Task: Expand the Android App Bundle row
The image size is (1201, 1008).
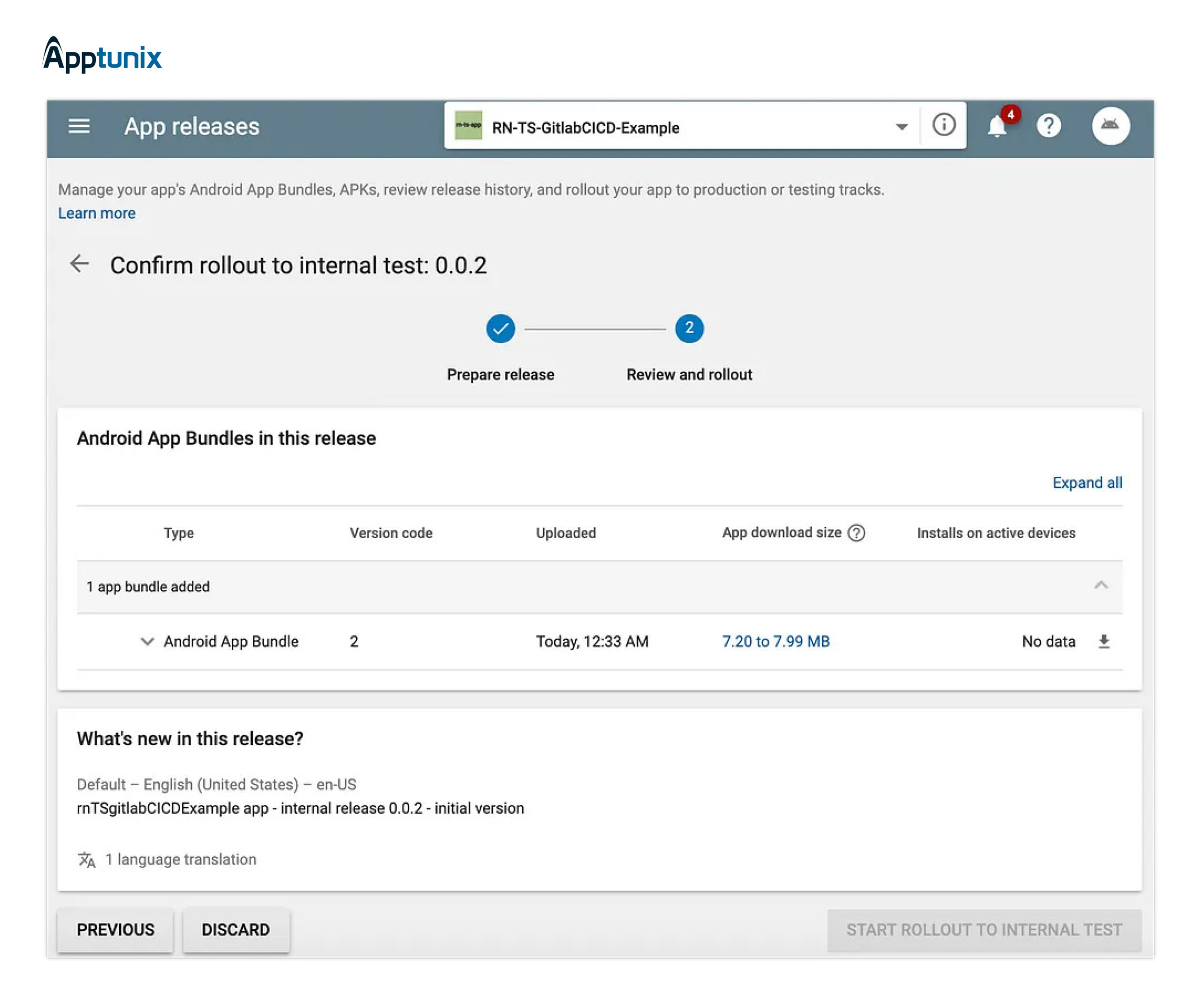Action: tap(147, 641)
